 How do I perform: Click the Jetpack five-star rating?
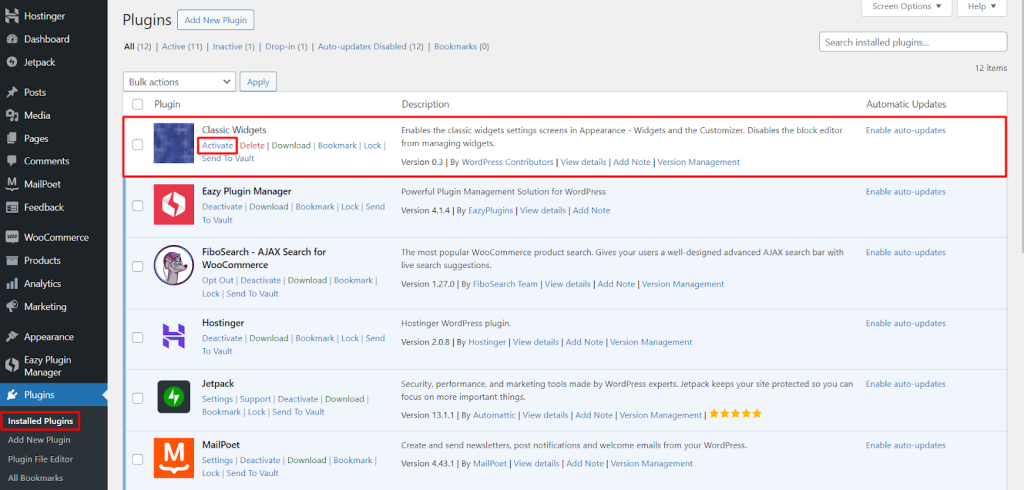pyautogui.click(x=735, y=414)
